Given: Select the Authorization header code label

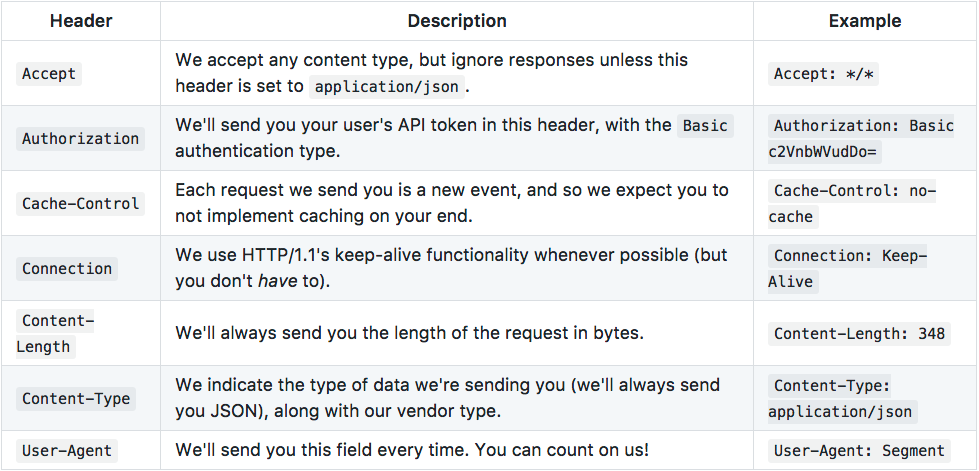Looking at the screenshot, I should 81,139.
